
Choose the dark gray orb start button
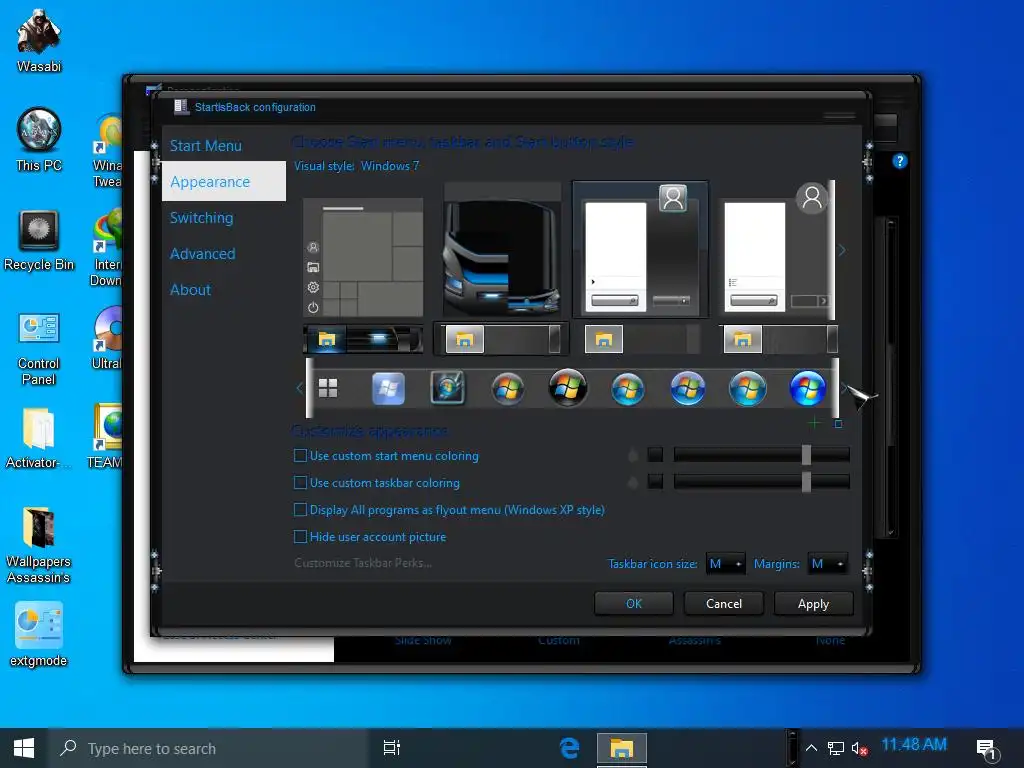click(507, 389)
